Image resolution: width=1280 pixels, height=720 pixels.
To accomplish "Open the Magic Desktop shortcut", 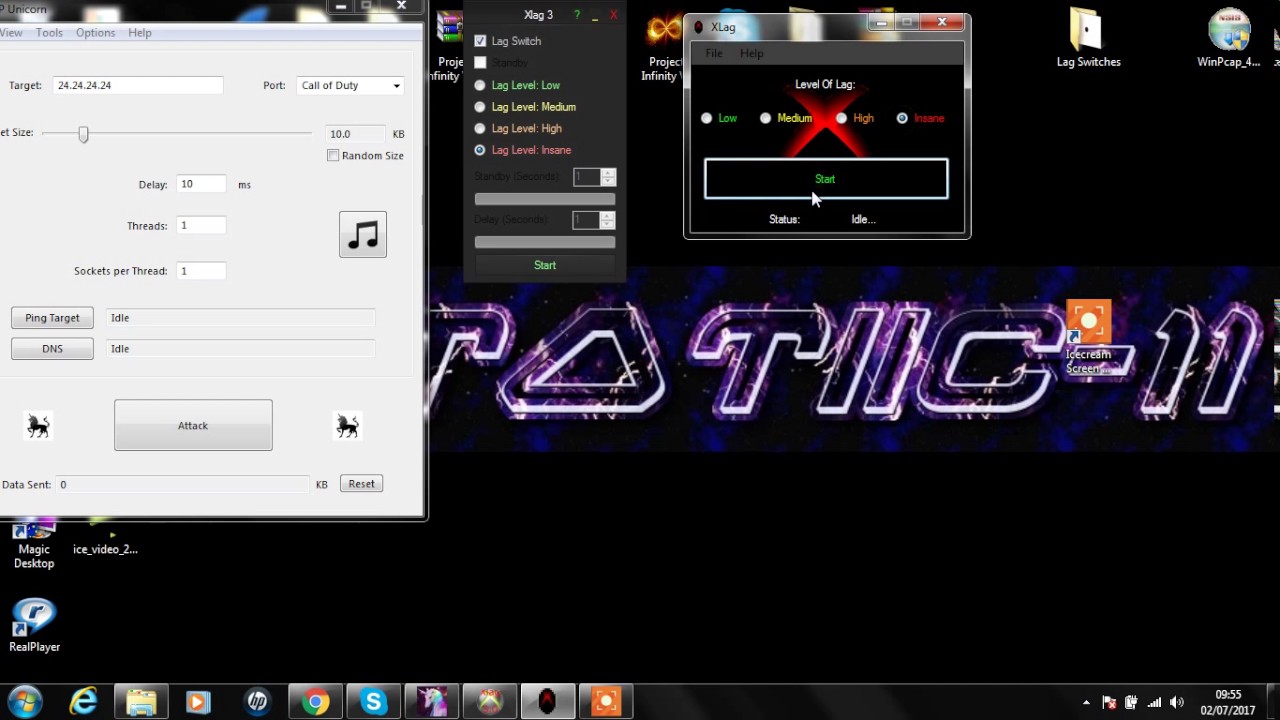I will [x=34, y=545].
